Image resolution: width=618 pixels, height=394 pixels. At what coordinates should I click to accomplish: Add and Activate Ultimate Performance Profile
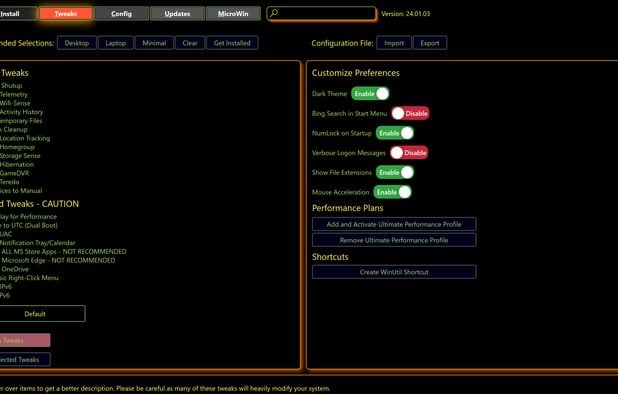(394, 224)
